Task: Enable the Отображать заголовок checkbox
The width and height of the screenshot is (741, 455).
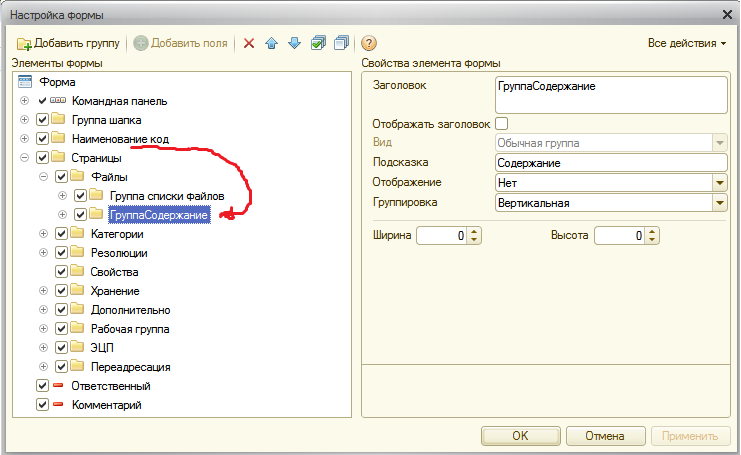Action: click(501, 124)
